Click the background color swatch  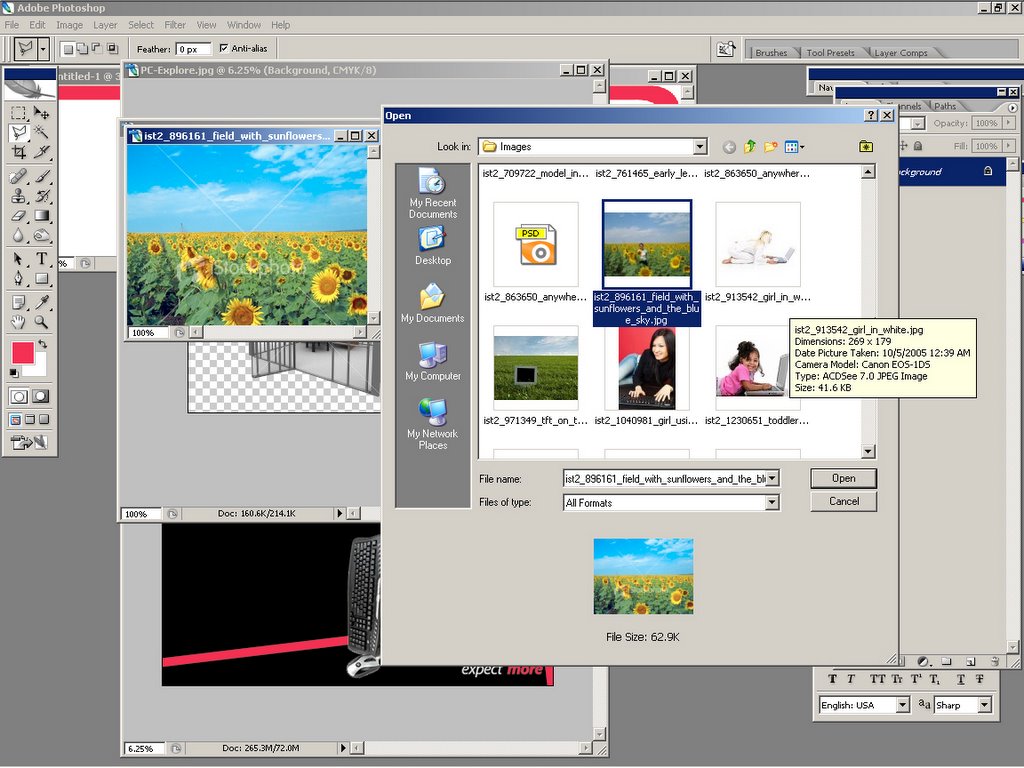tap(40, 369)
